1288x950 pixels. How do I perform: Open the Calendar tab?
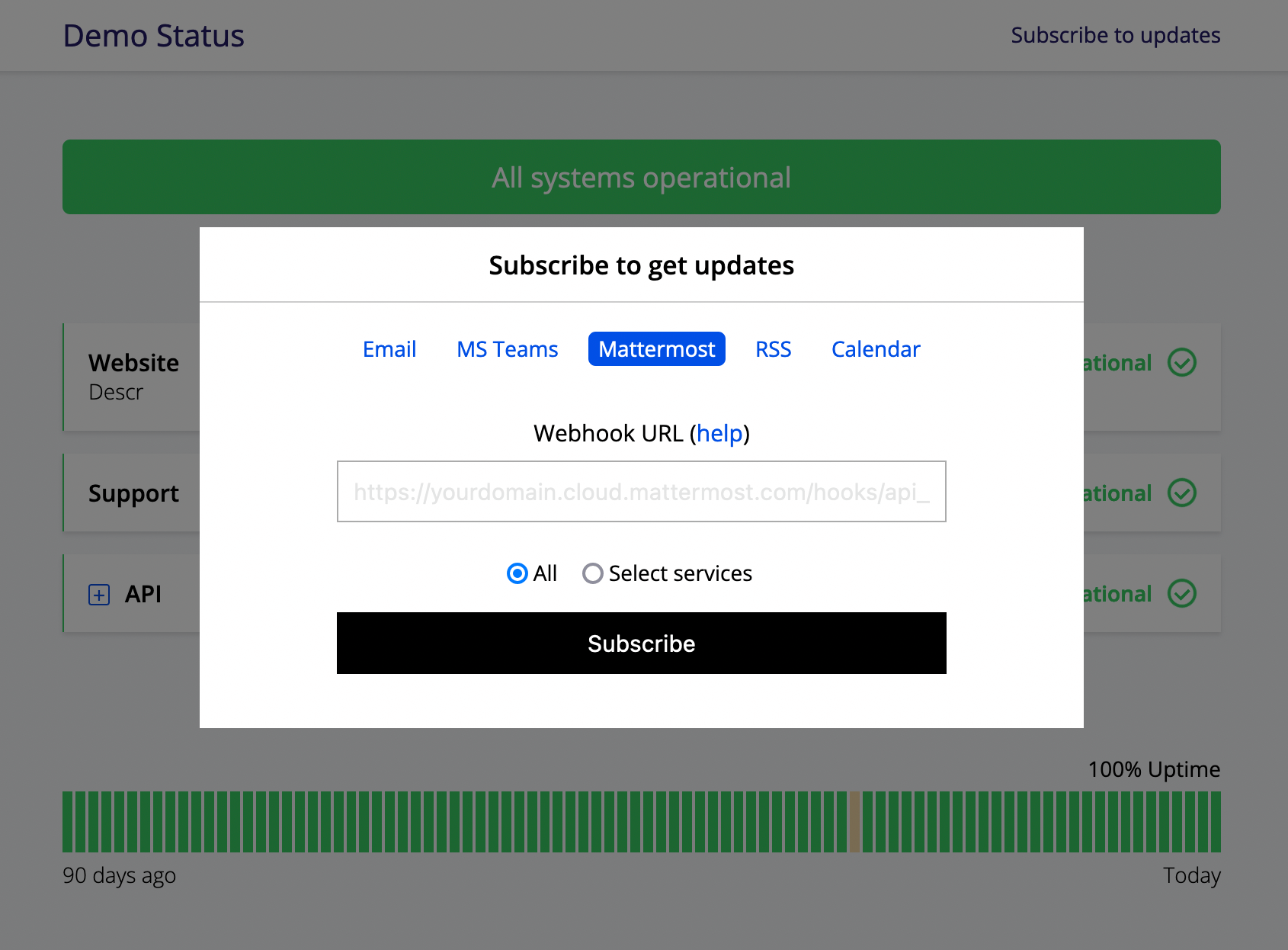(x=876, y=349)
